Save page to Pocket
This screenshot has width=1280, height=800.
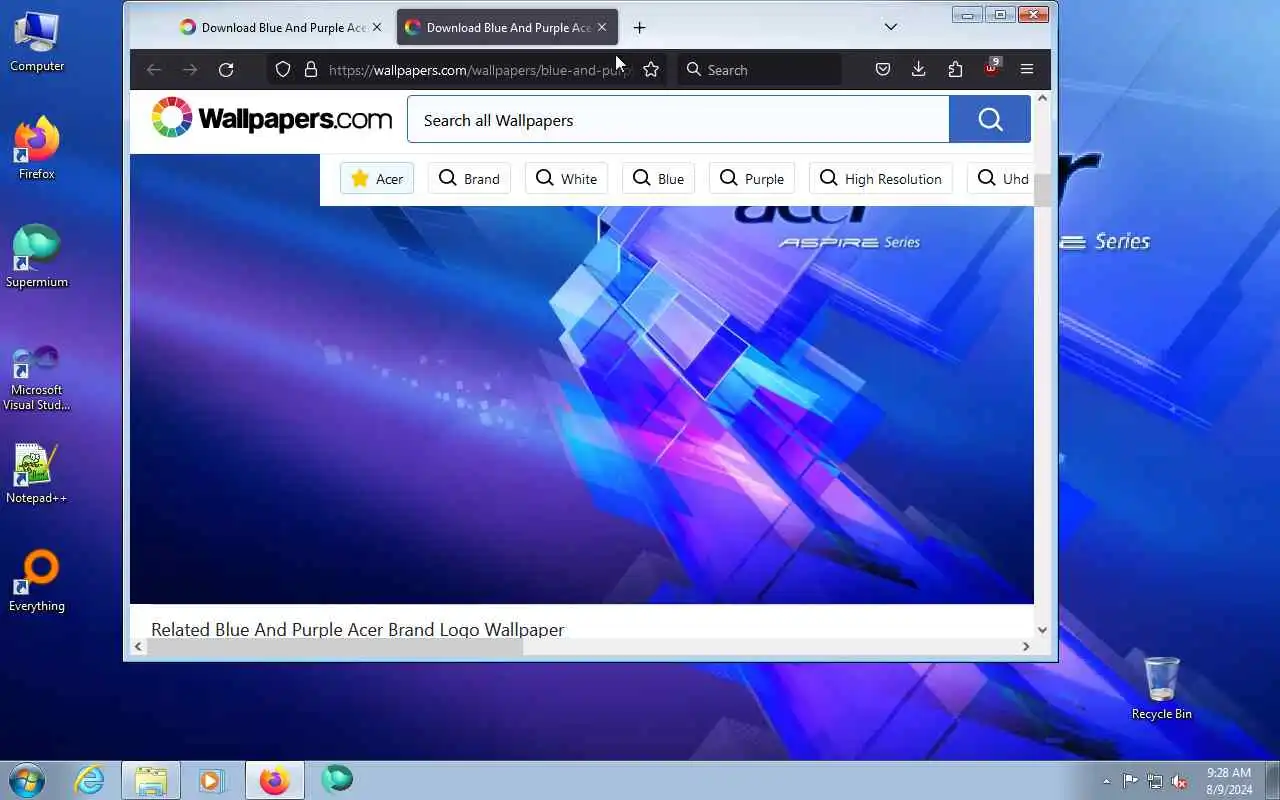[883, 69]
